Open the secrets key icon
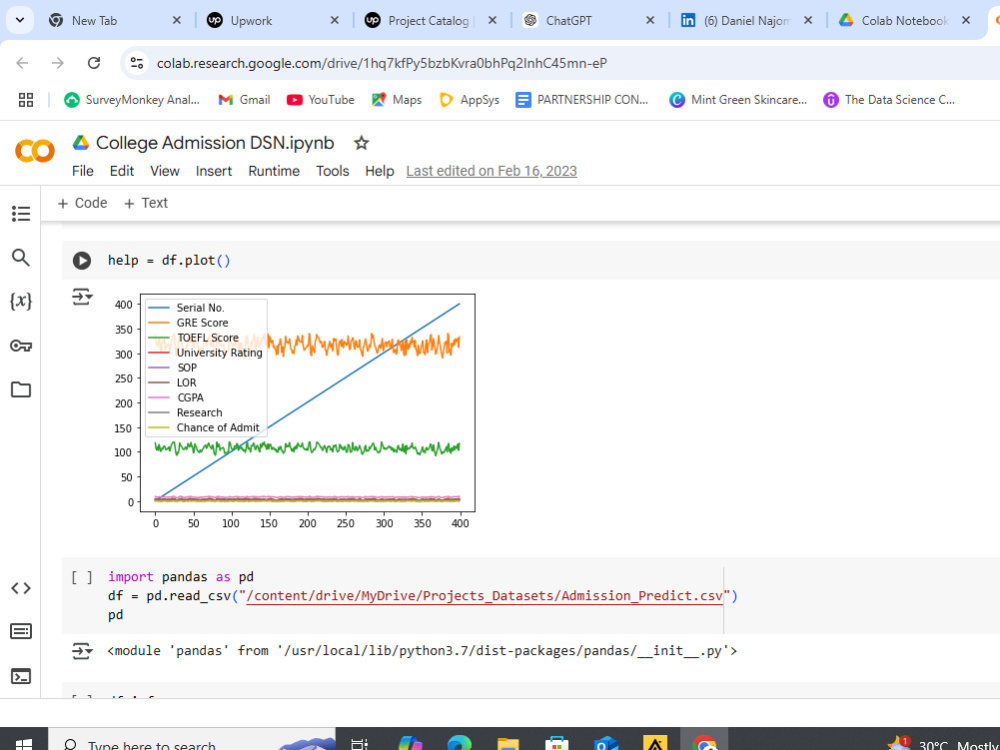1000x750 pixels. 21,346
